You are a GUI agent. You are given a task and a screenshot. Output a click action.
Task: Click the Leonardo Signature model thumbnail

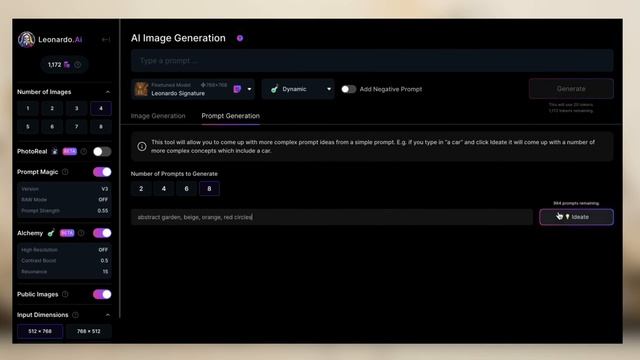141,89
